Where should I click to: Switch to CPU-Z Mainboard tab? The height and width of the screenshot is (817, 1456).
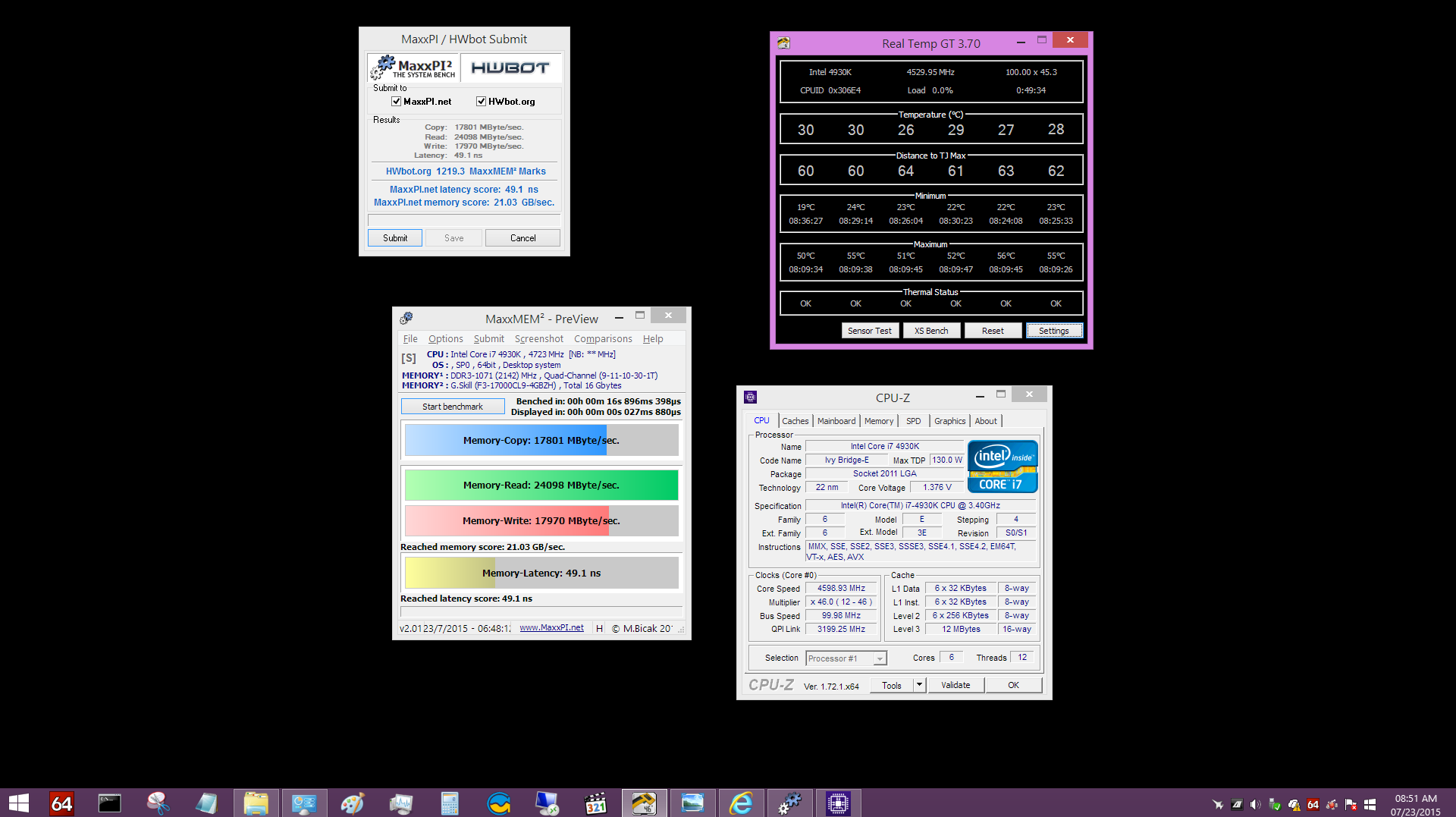coord(836,421)
